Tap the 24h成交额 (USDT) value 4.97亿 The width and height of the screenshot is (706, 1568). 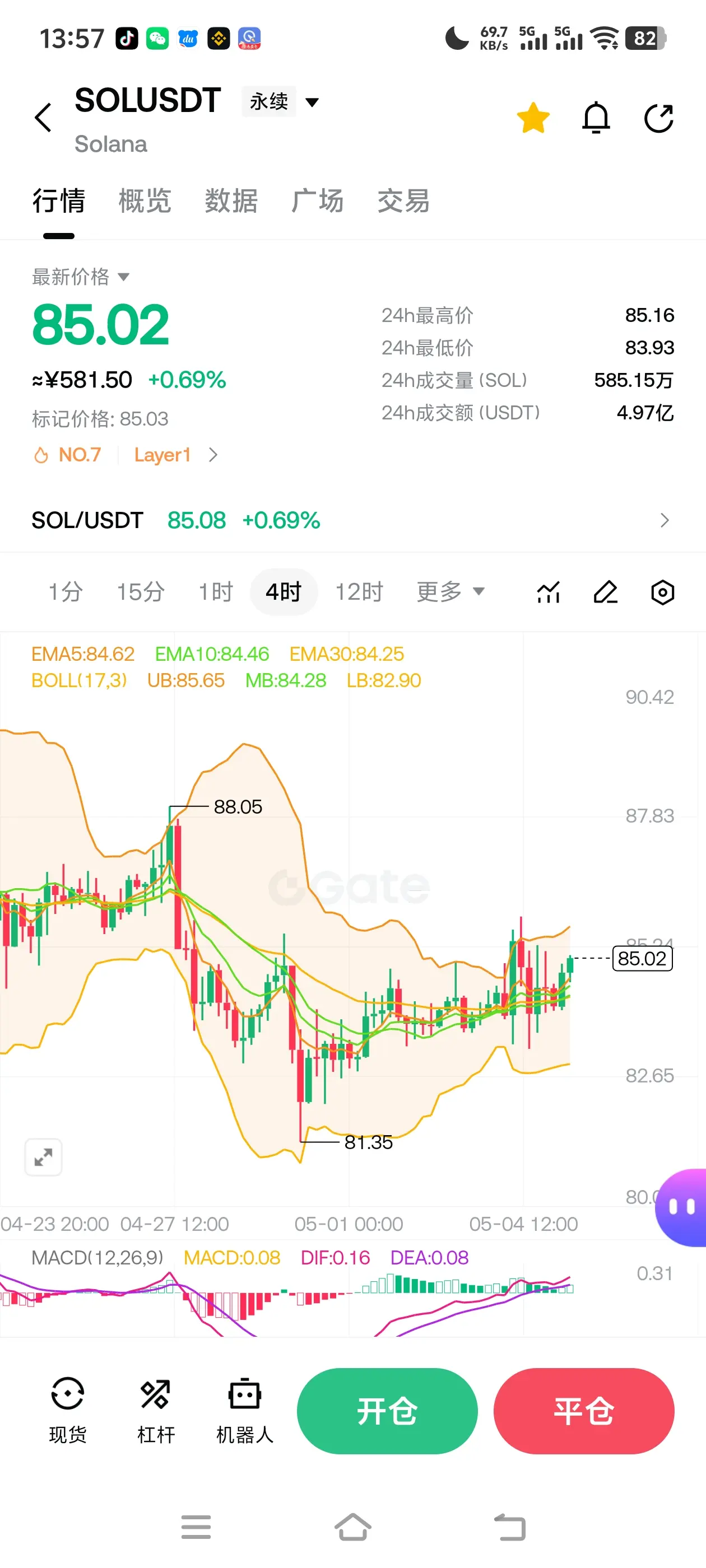click(x=645, y=413)
